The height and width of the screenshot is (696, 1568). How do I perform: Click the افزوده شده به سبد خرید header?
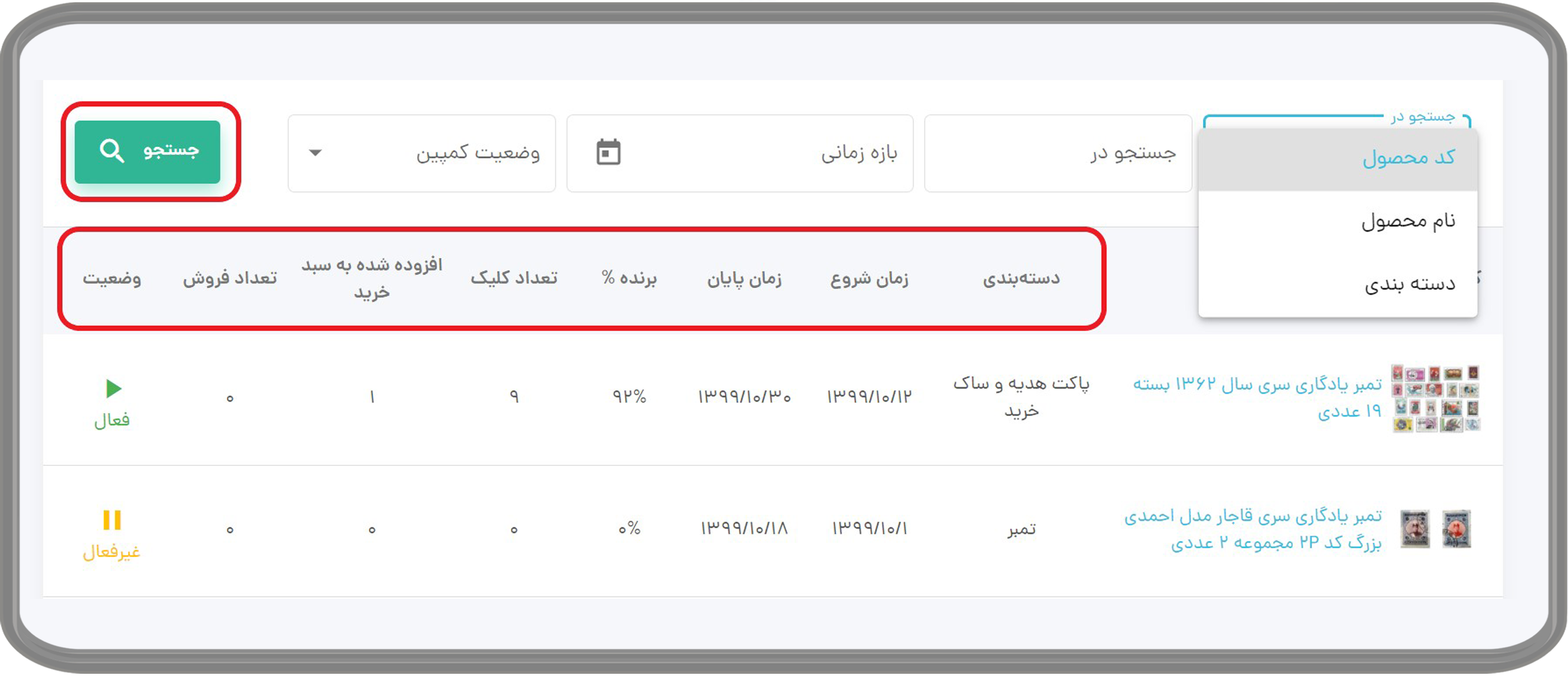click(x=372, y=278)
